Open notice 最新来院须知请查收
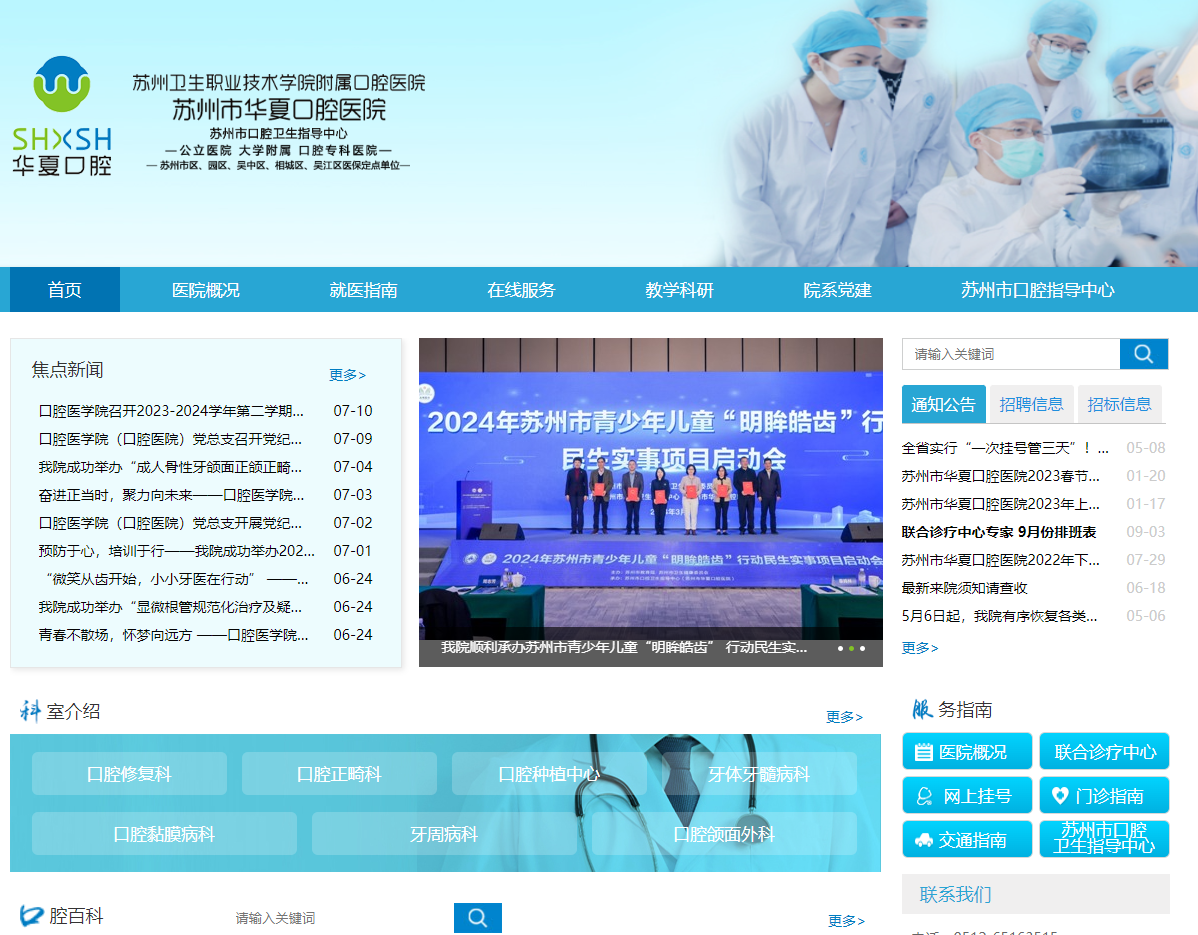Viewport: 1198px width, 935px height. (x=964, y=588)
